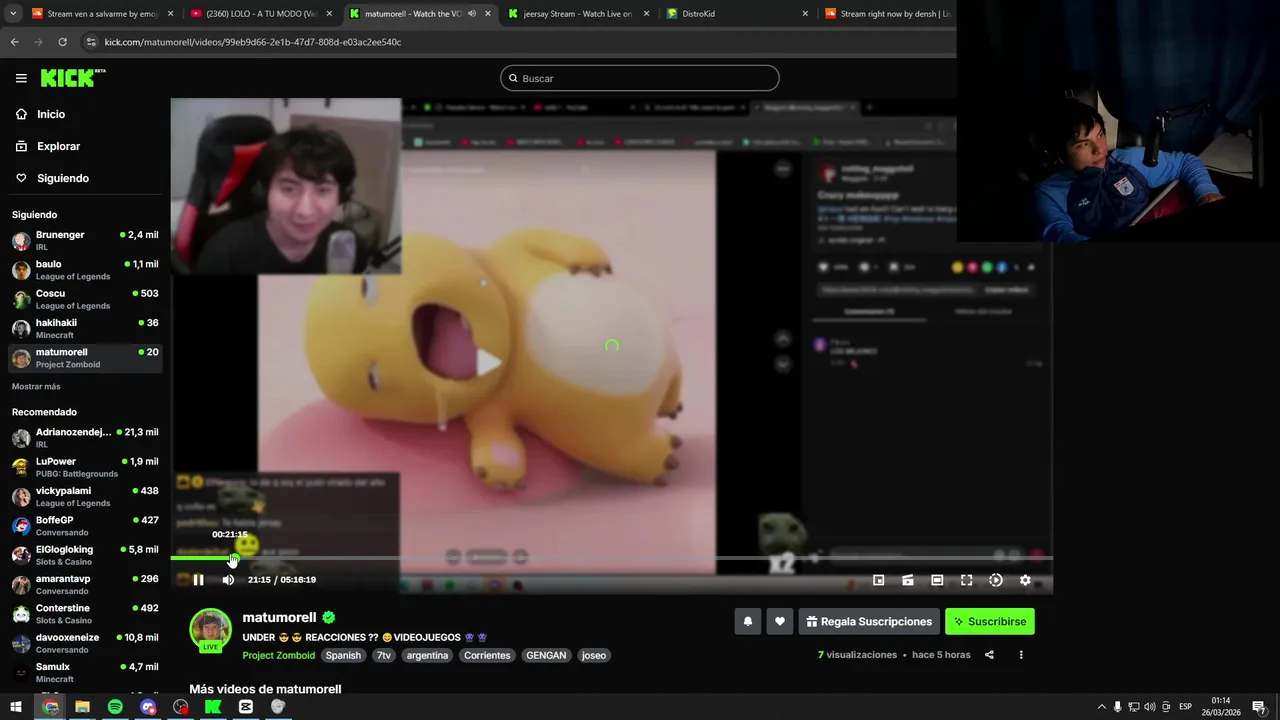Image resolution: width=1280 pixels, height=720 pixels.
Task: Click the Corrientes tag
Action: pyautogui.click(x=487, y=655)
